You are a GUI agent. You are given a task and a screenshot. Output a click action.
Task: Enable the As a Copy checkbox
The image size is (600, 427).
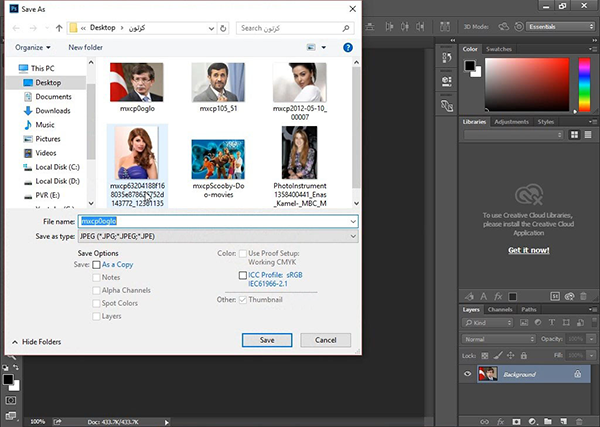tap(97, 265)
